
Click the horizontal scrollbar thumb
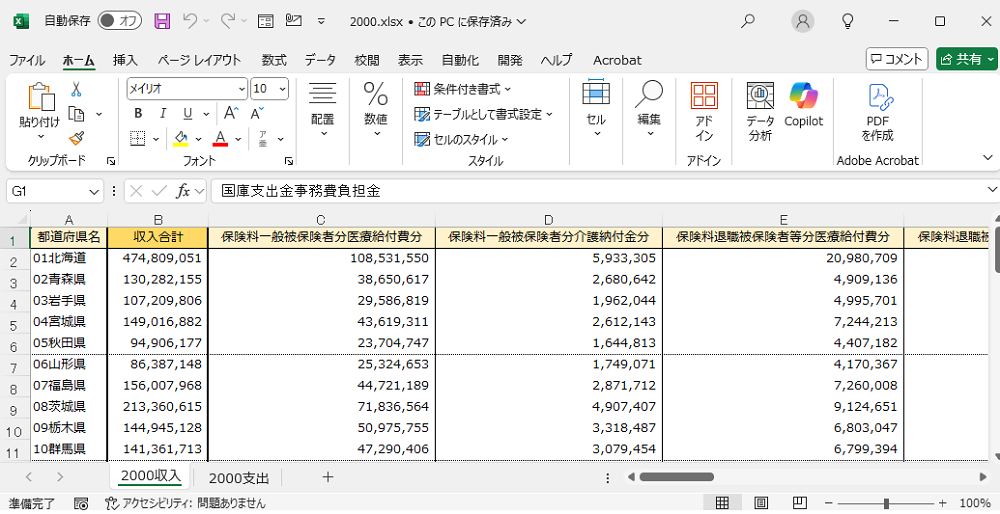pyautogui.click(x=677, y=477)
